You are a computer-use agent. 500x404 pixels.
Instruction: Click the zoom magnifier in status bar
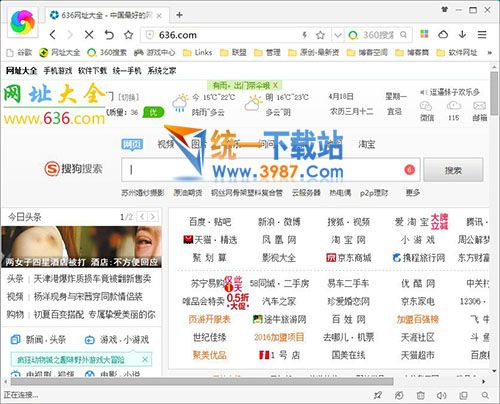coord(485,395)
